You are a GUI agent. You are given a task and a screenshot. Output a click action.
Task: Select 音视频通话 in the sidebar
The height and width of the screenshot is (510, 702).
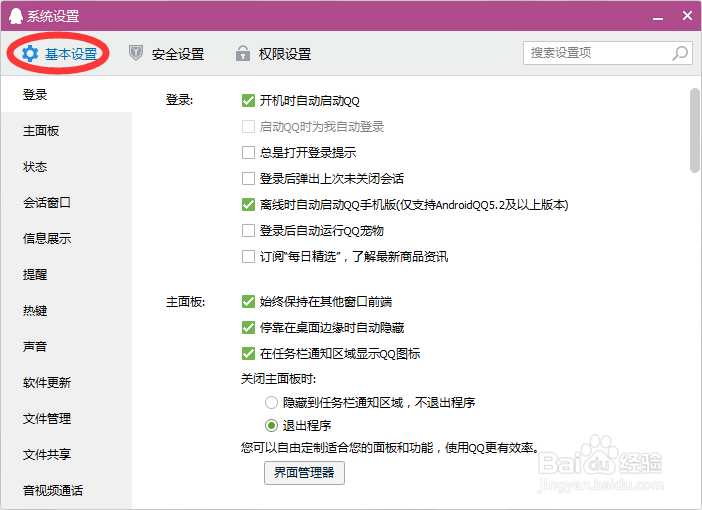pos(67,490)
